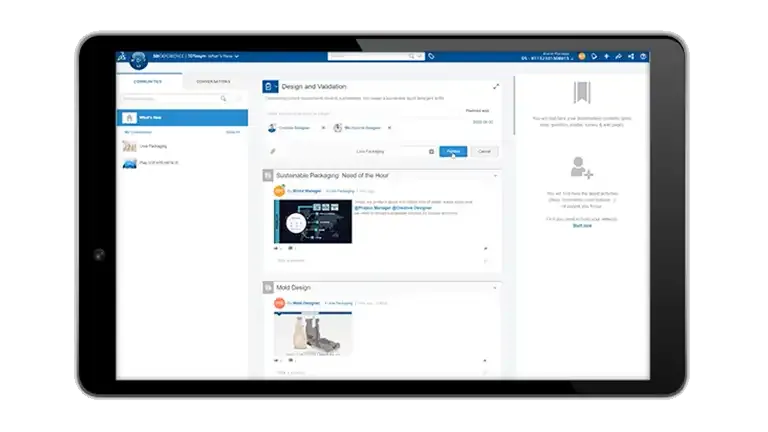
Task: Open the Mold Design post title
Action: (293, 288)
